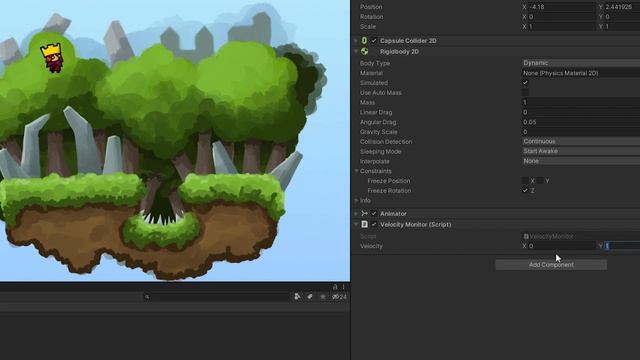Click the Project panel search field
Screen dimensions: 640x360
point(216,297)
